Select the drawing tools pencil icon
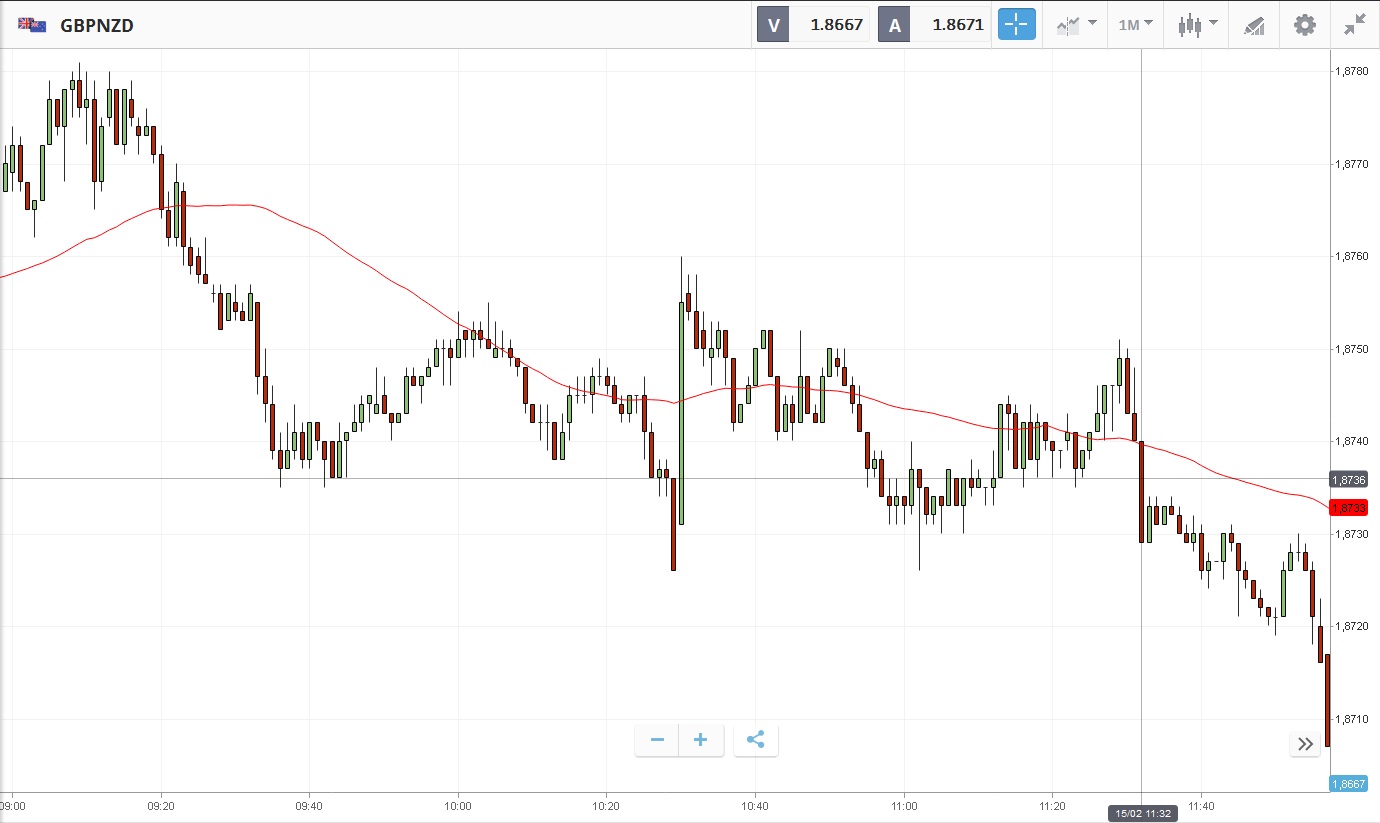 coord(1254,25)
